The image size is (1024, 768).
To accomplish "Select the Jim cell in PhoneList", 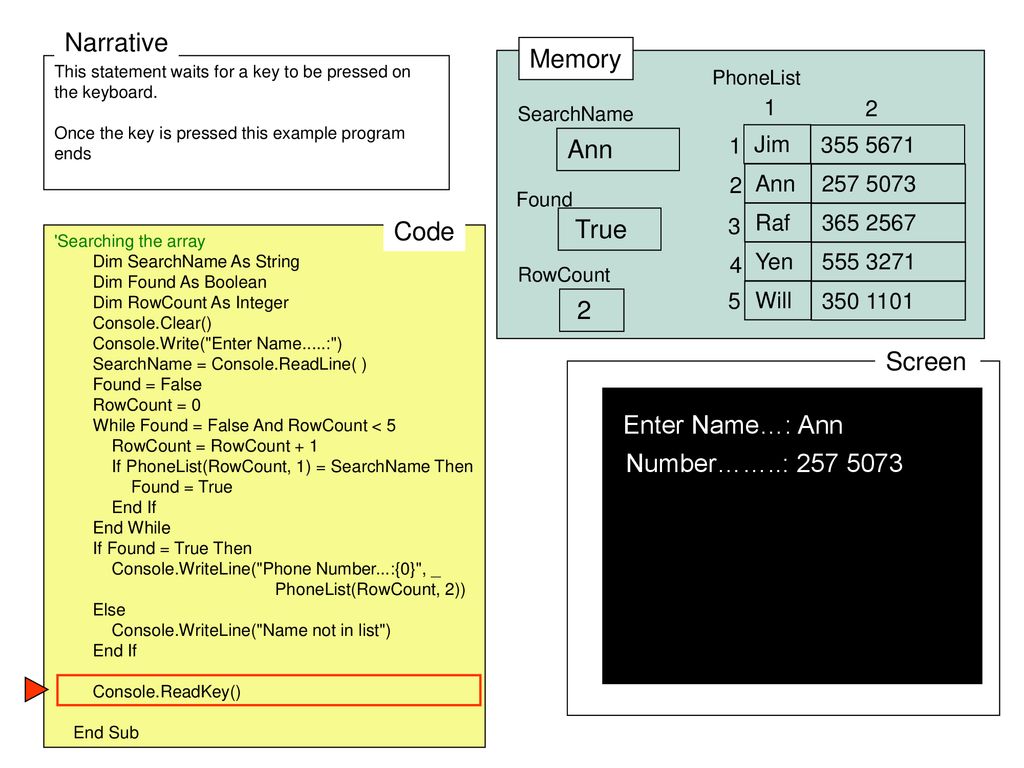I will pos(777,144).
